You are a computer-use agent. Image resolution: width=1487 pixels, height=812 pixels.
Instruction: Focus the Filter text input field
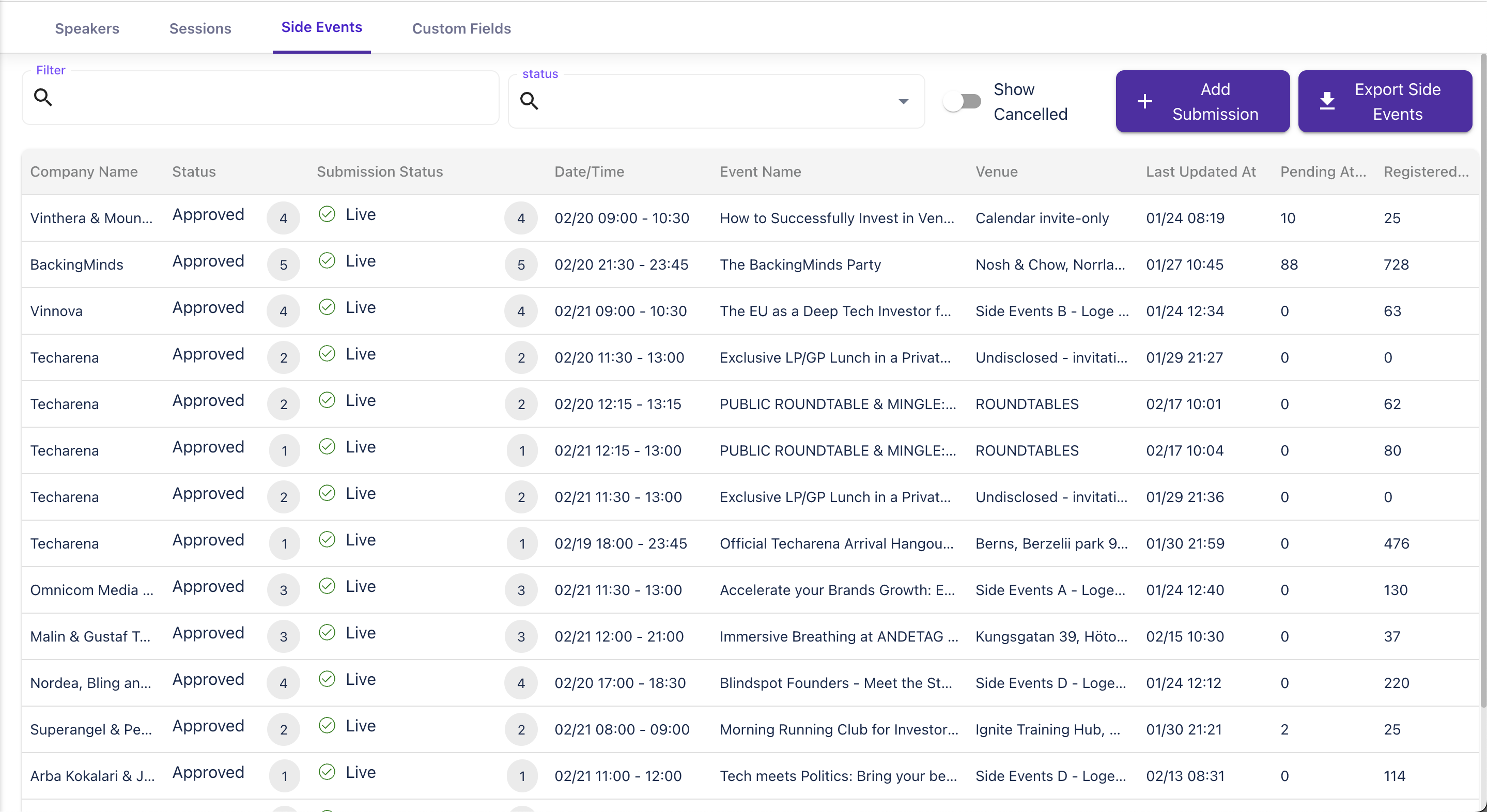tap(271, 98)
